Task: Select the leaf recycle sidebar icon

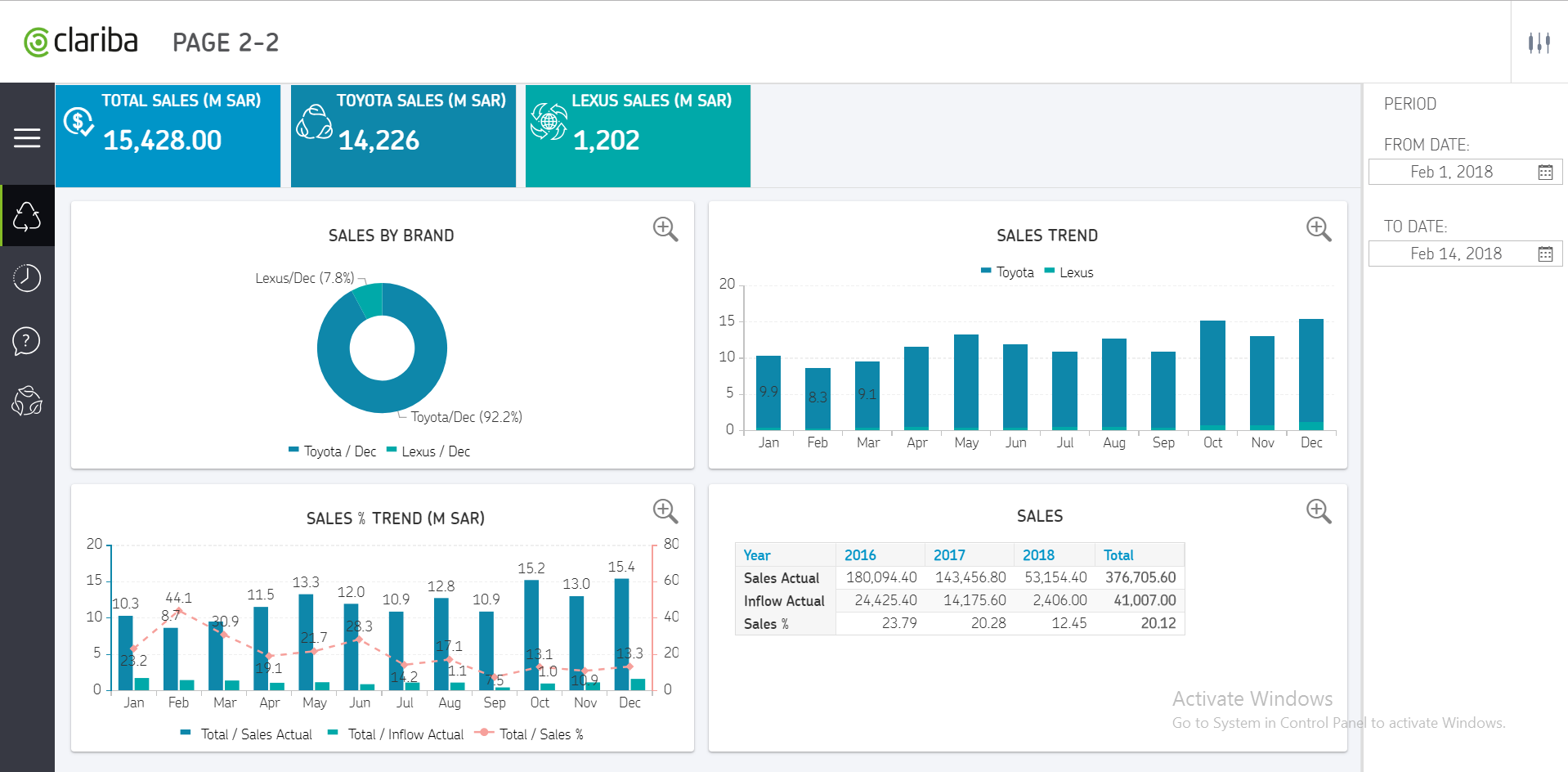Action: tap(27, 402)
